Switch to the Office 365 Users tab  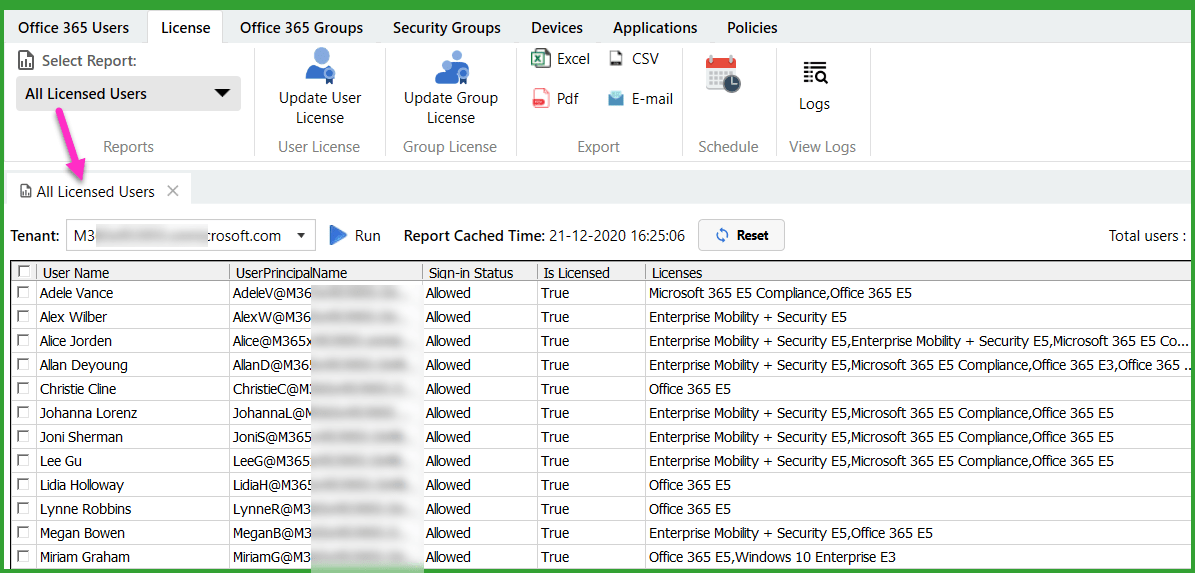coord(73,27)
